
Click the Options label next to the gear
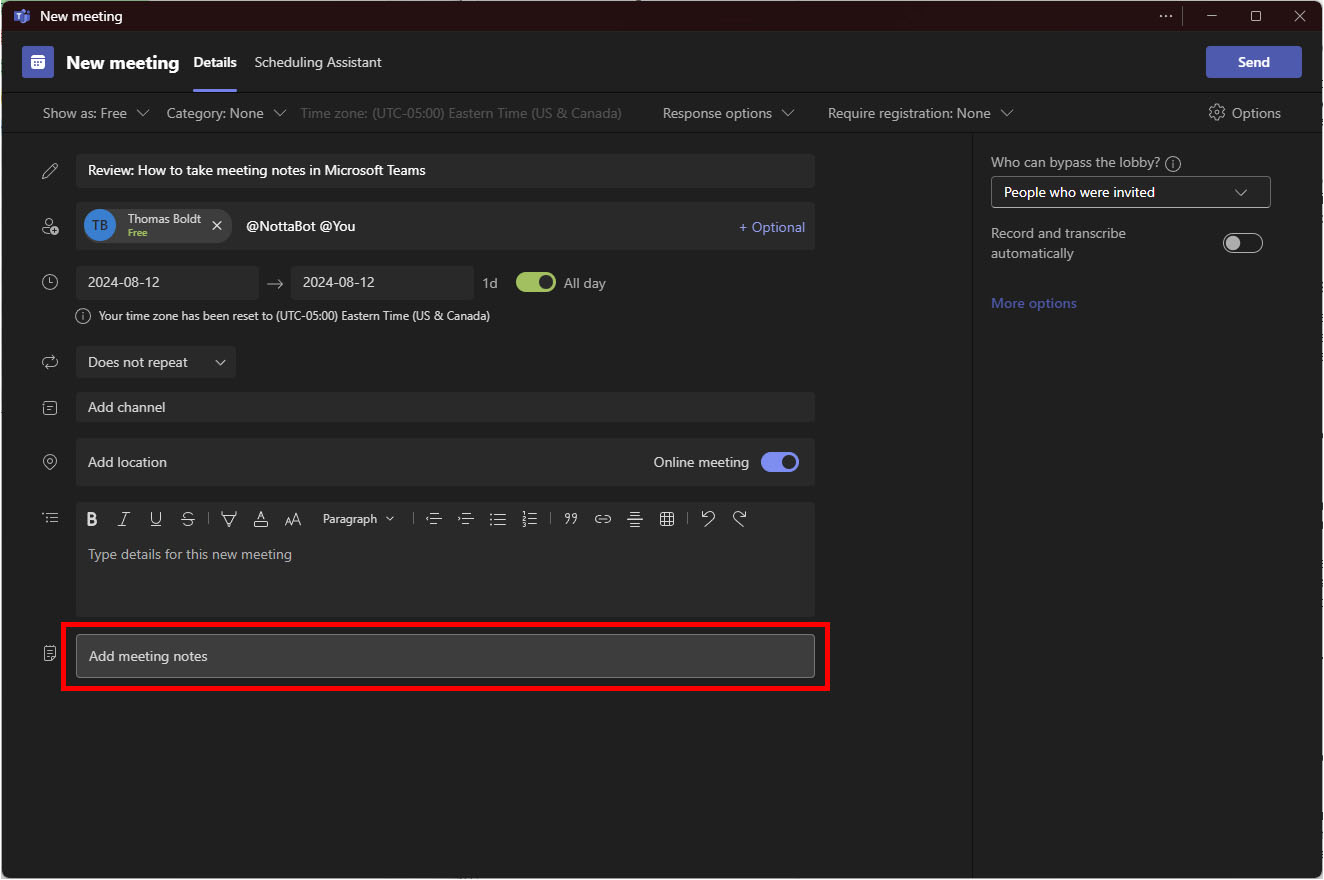click(x=1256, y=113)
